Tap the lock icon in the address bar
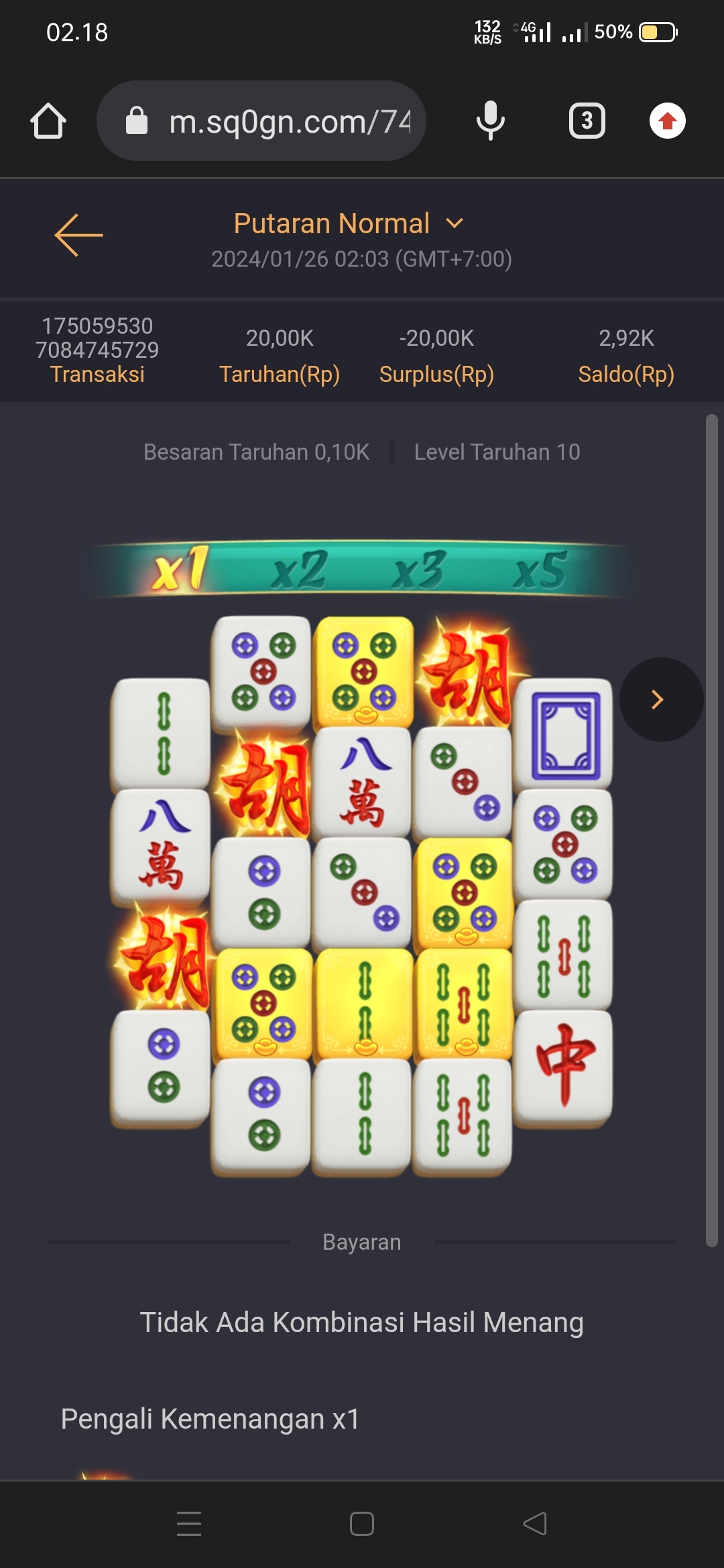The image size is (724, 1568). [137, 121]
